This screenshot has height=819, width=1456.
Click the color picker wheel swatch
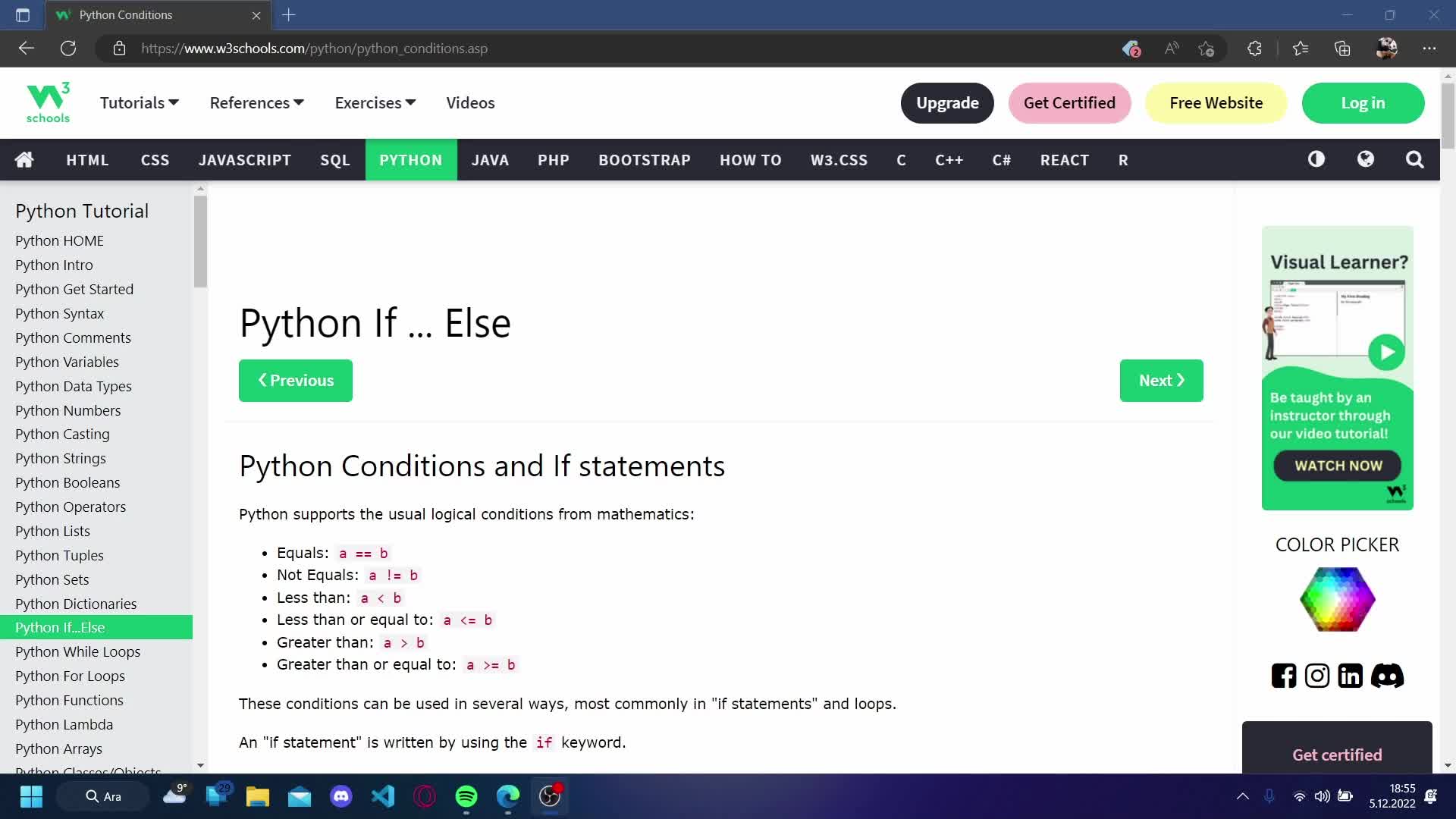(x=1337, y=598)
